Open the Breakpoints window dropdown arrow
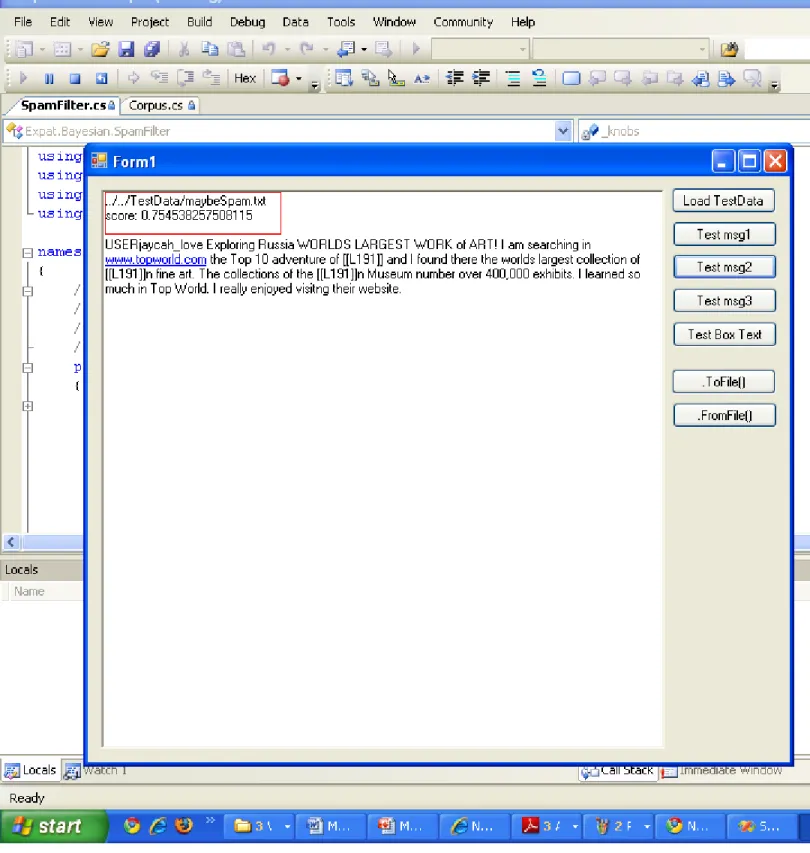 tap(299, 78)
